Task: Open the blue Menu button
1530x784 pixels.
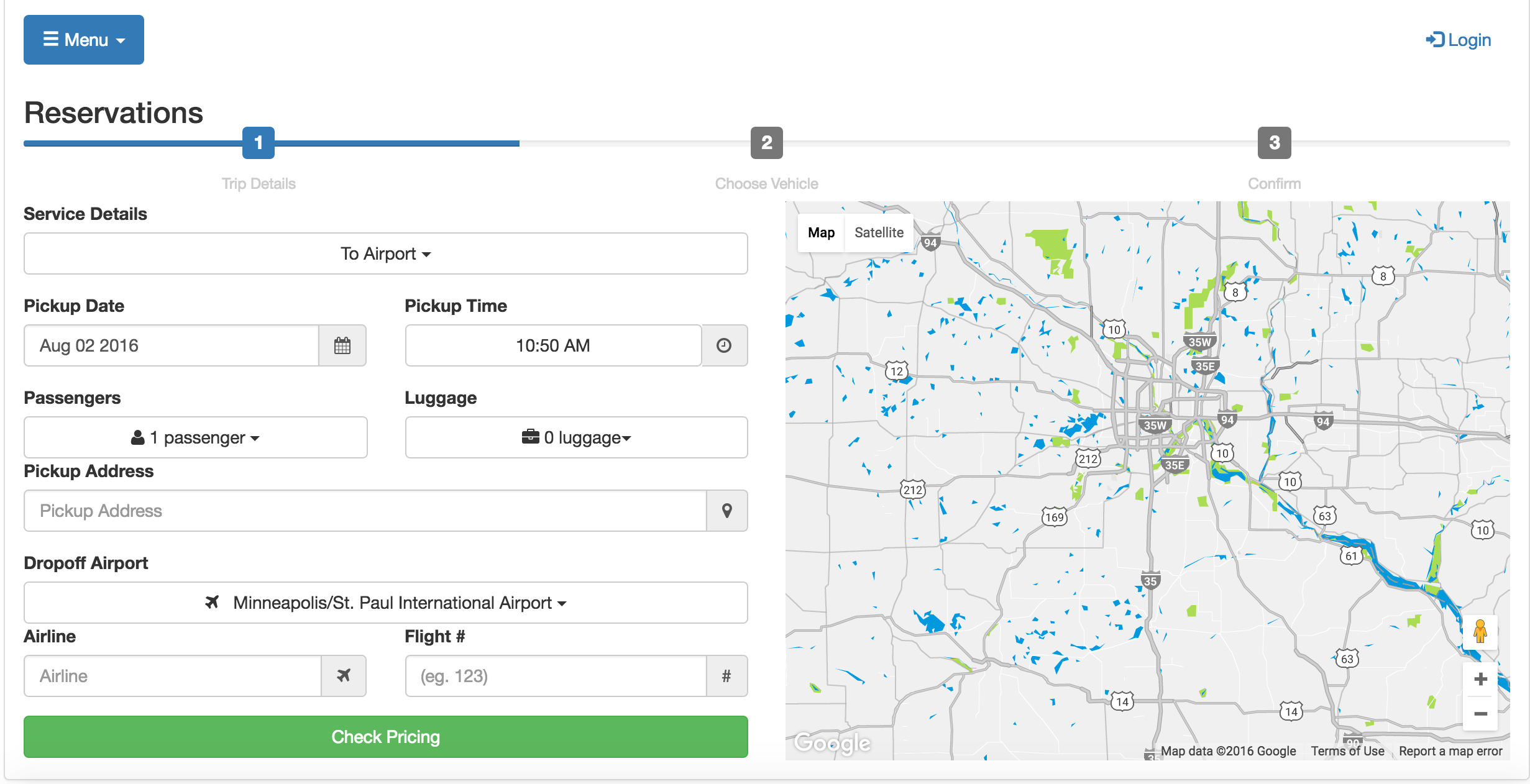Action: click(x=84, y=40)
